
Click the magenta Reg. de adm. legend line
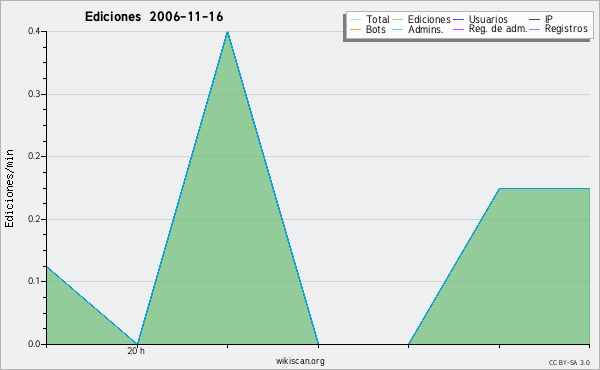458,29
